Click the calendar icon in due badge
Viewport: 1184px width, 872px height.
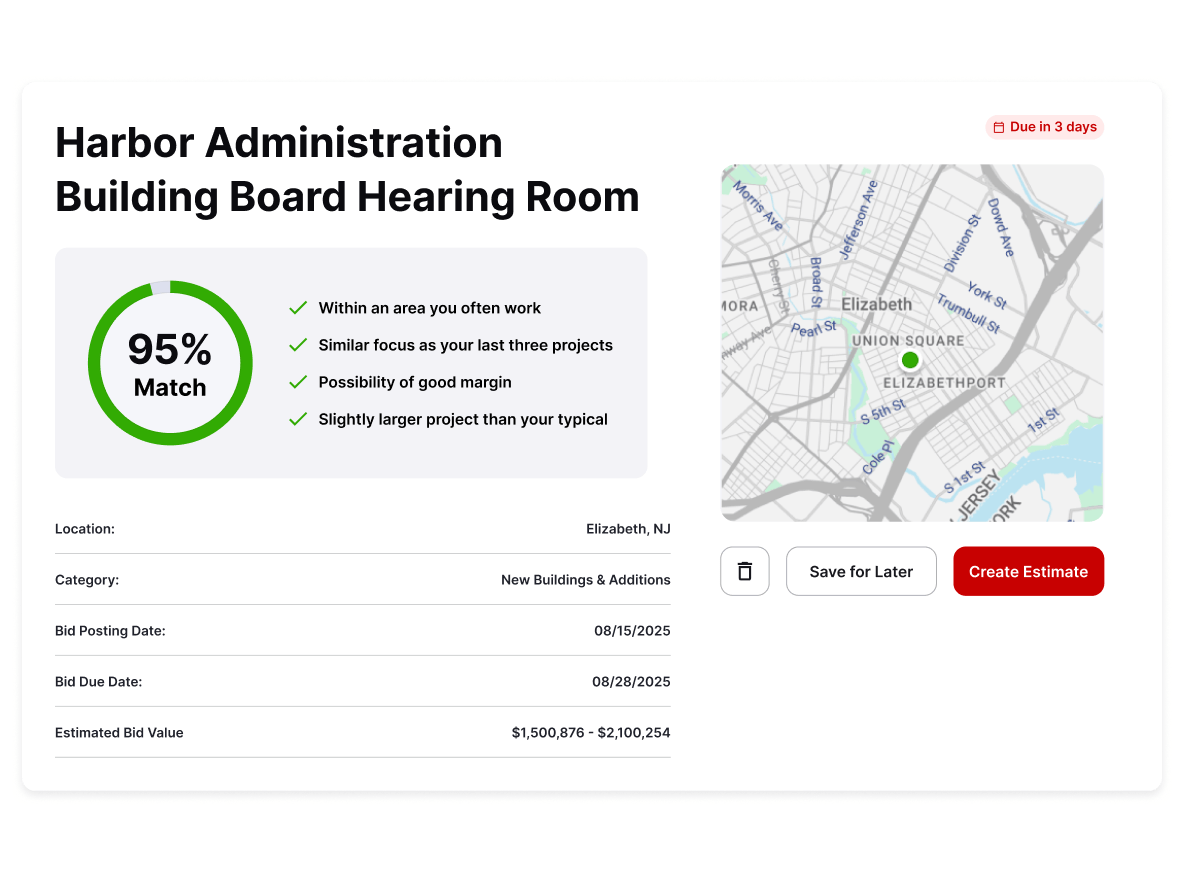click(998, 128)
